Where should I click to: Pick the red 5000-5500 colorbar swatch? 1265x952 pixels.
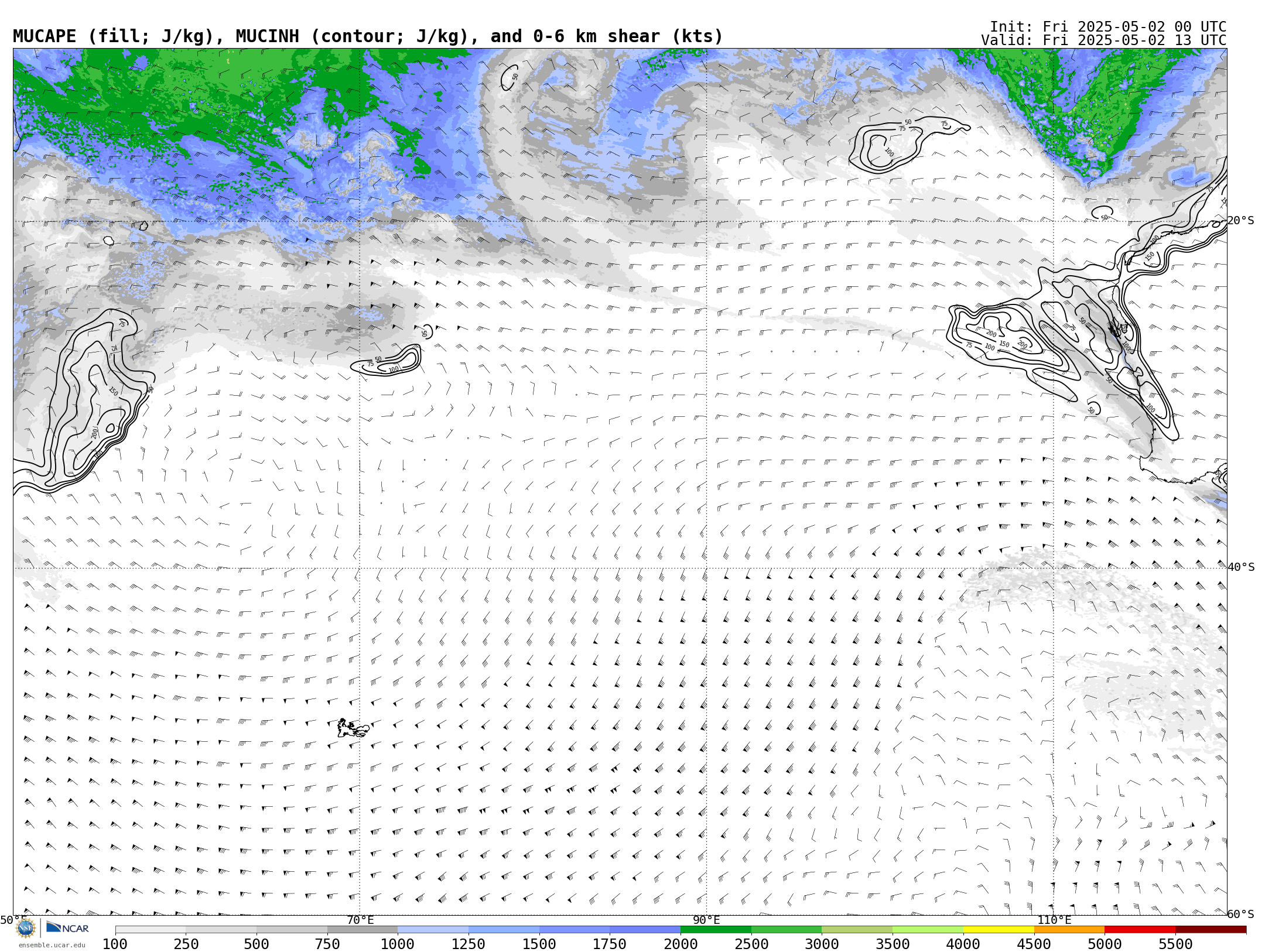point(1140,930)
